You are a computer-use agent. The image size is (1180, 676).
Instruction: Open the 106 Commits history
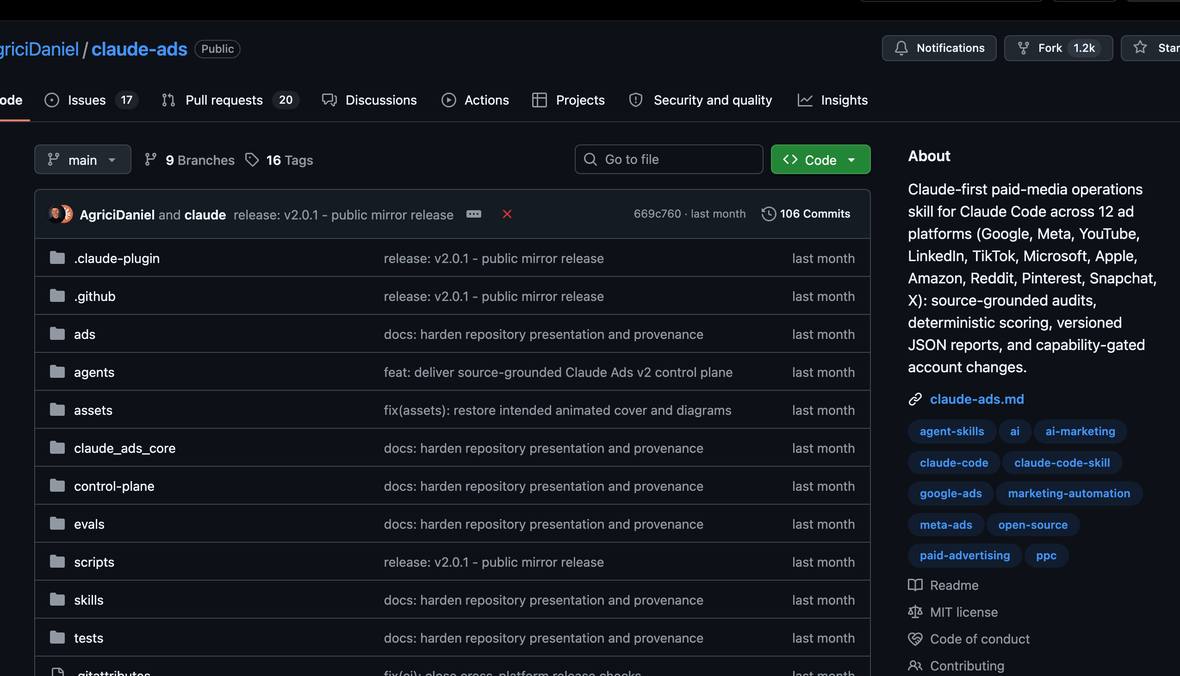point(806,214)
